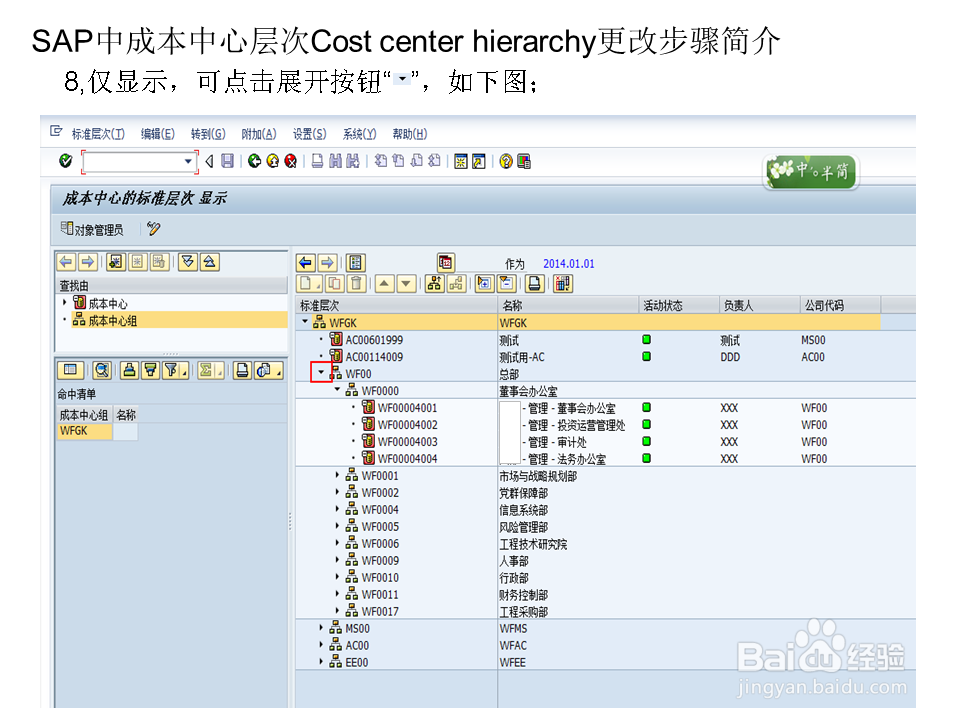Open the command field dropdown arrow

(x=188, y=162)
